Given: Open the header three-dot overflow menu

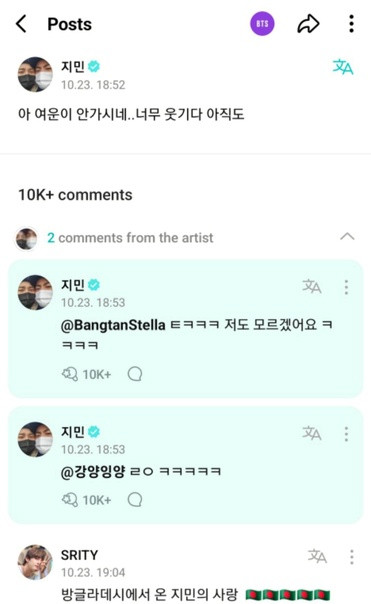Looking at the screenshot, I should [351, 24].
